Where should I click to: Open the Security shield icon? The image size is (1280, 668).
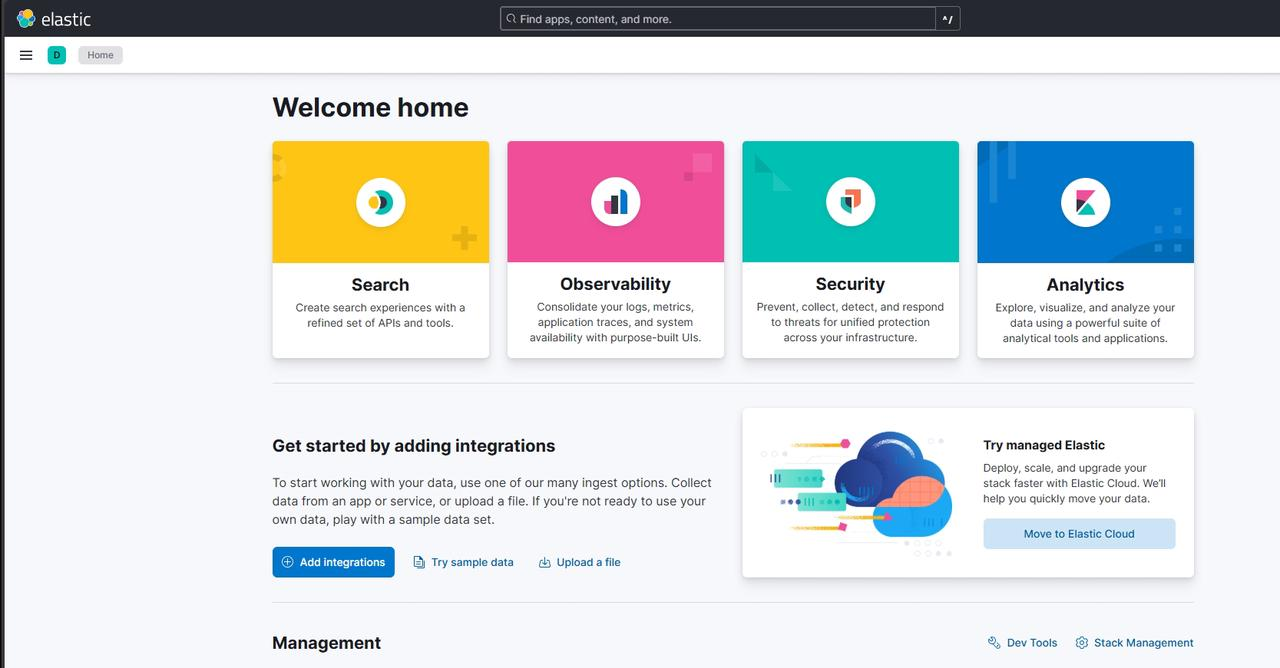(850, 202)
